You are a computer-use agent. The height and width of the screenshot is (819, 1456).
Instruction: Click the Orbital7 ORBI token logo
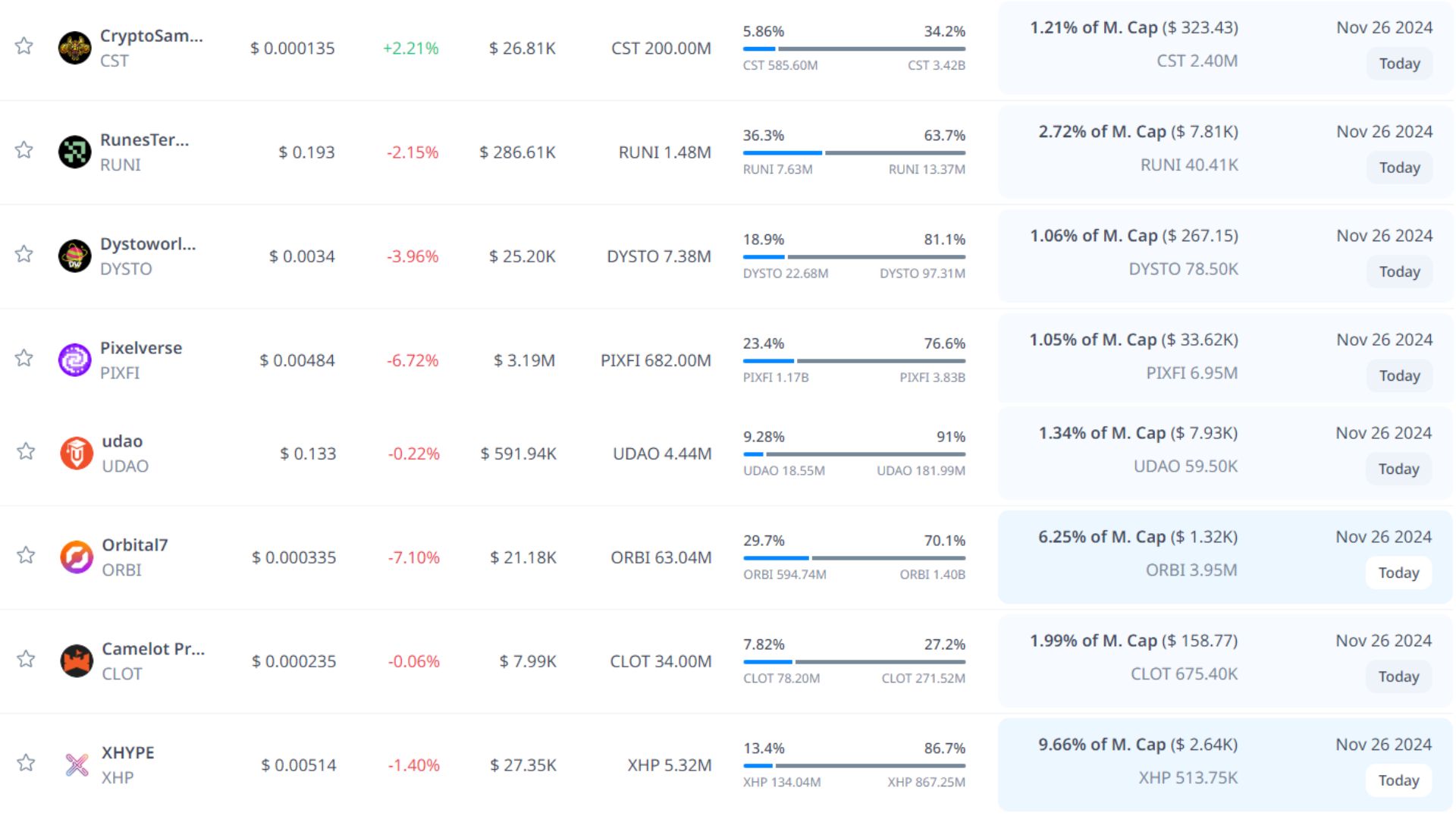(76, 557)
